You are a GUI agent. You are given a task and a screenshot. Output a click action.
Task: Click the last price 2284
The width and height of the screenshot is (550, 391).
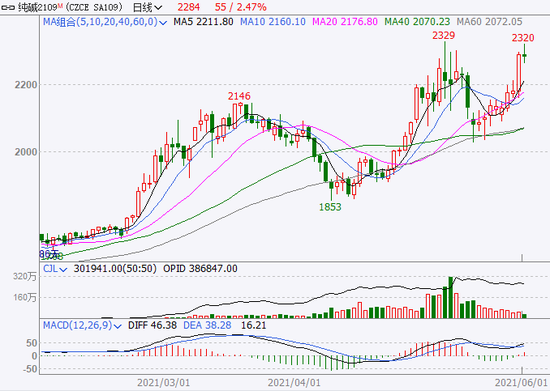[188, 7]
